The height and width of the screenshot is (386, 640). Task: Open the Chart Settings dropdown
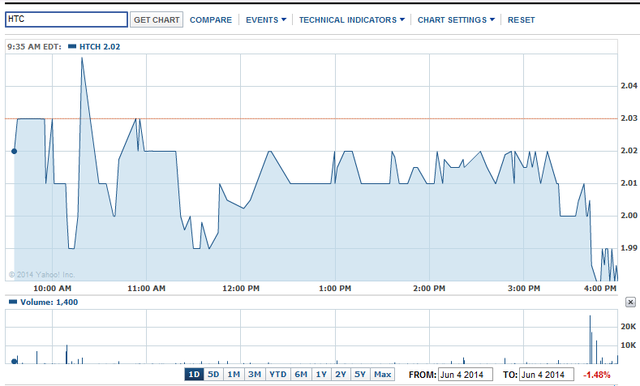tap(456, 20)
